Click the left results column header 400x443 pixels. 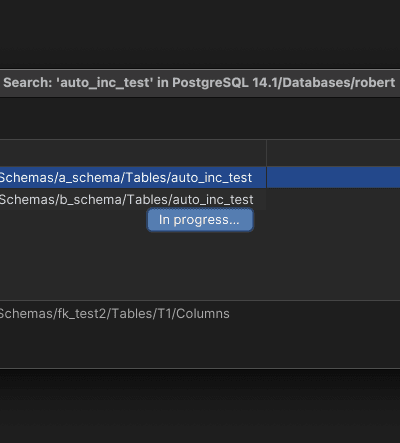pyautogui.click(x=133, y=153)
